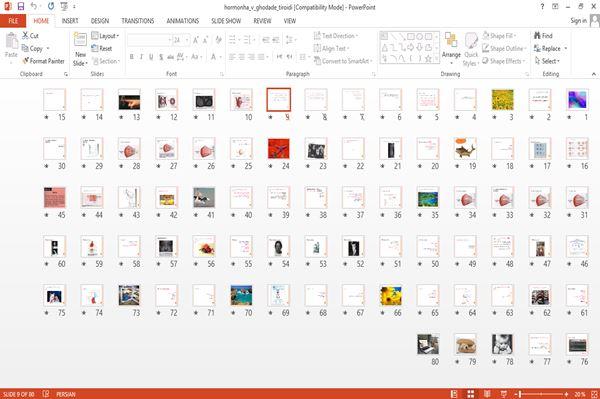Click the Replace button

[548, 48]
